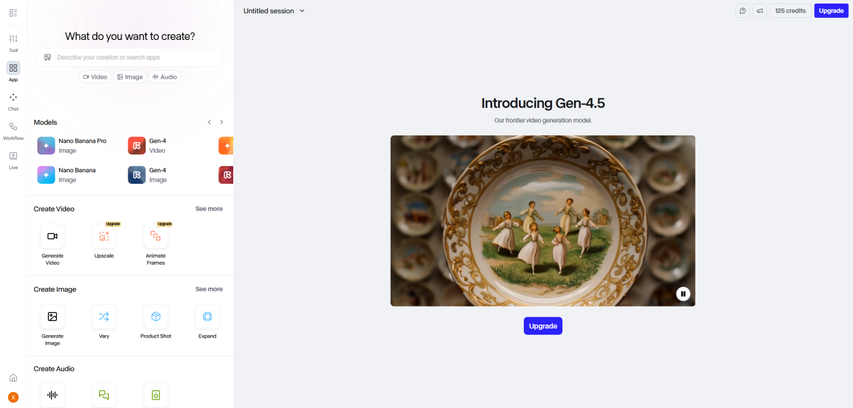Select the Video filter chip
Screen dimensions: 853x408
pos(95,77)
